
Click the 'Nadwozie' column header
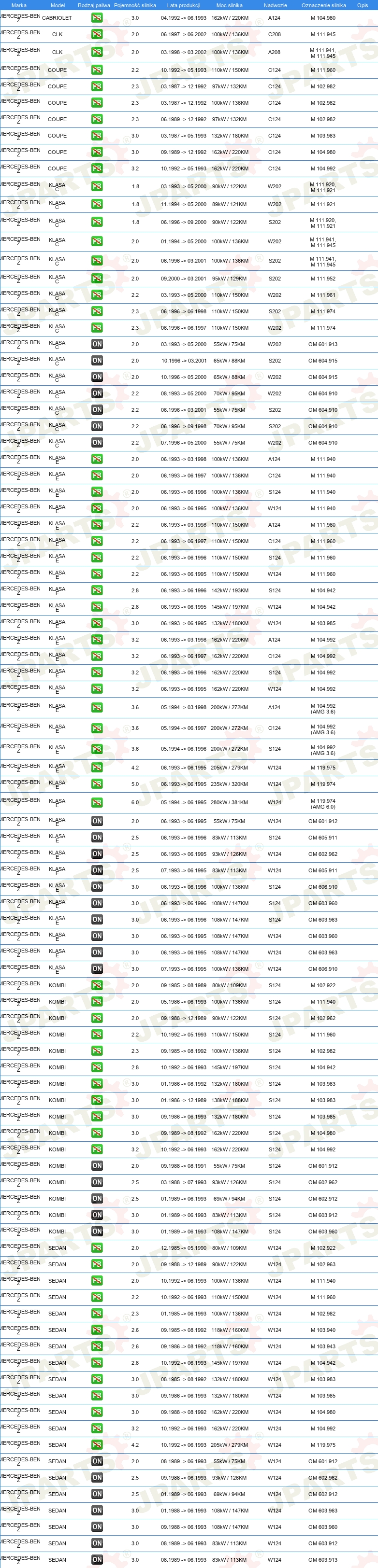point(275,5)
